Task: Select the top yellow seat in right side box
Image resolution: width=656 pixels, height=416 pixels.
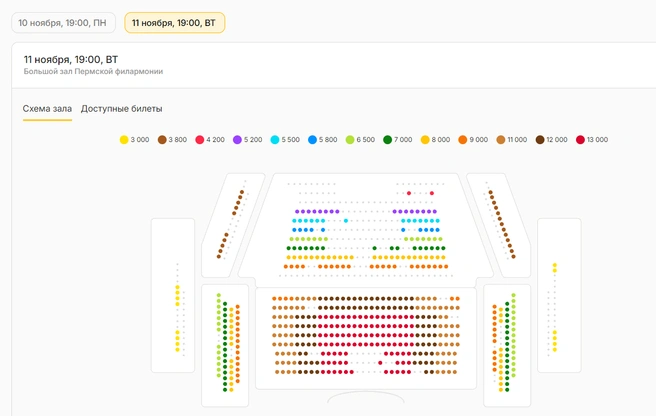Action: (x=555, y=265)
